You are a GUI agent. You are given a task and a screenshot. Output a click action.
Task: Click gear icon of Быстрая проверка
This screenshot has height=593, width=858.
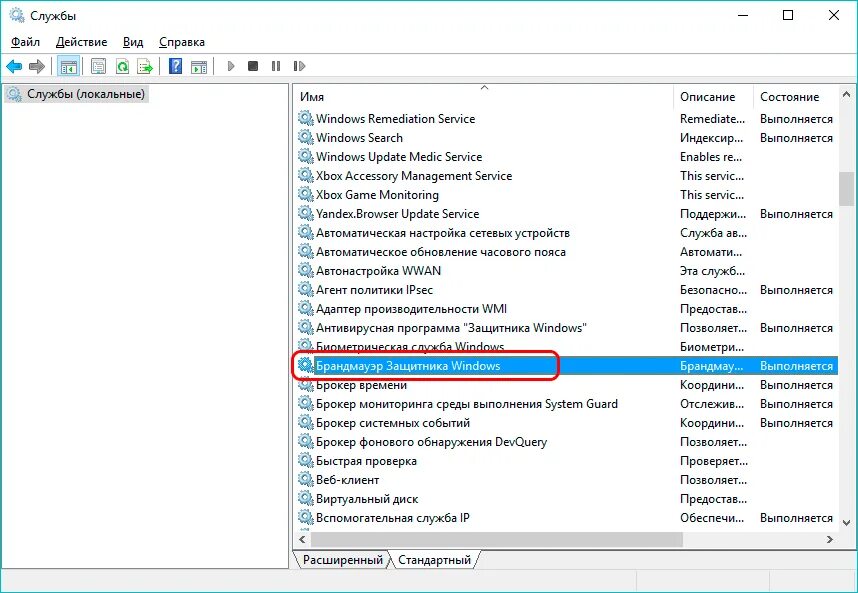[x=305, y=461]
